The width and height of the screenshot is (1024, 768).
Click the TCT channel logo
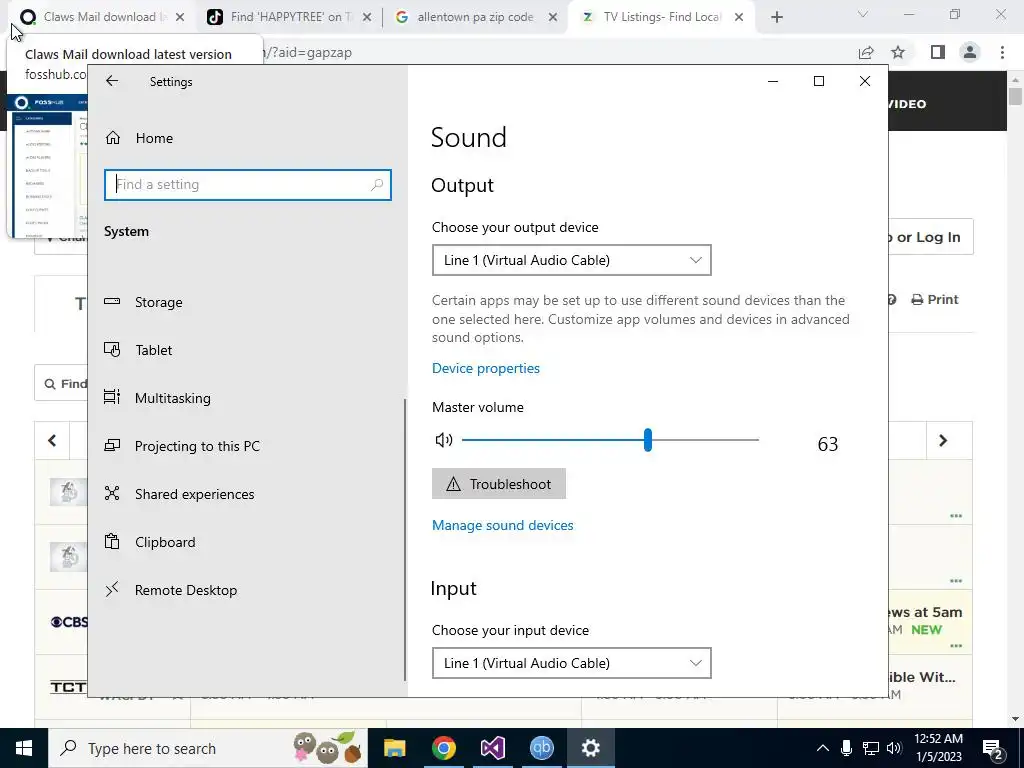coord(69,687)
